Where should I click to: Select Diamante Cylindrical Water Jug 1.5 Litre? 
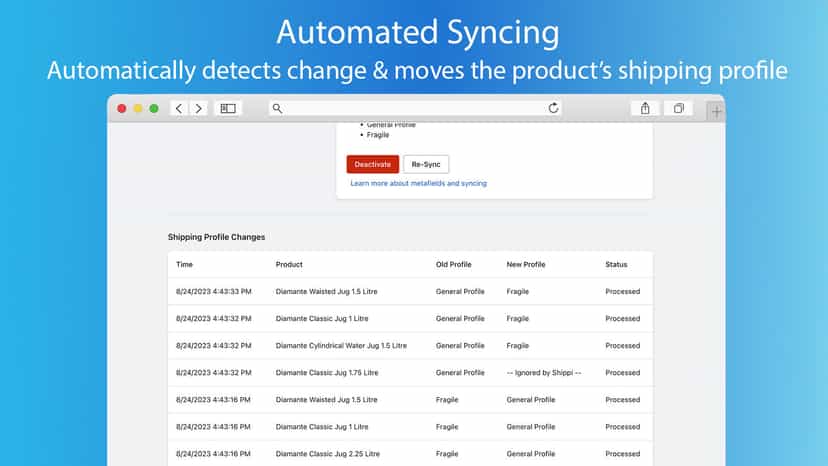(x=341, y=346)
